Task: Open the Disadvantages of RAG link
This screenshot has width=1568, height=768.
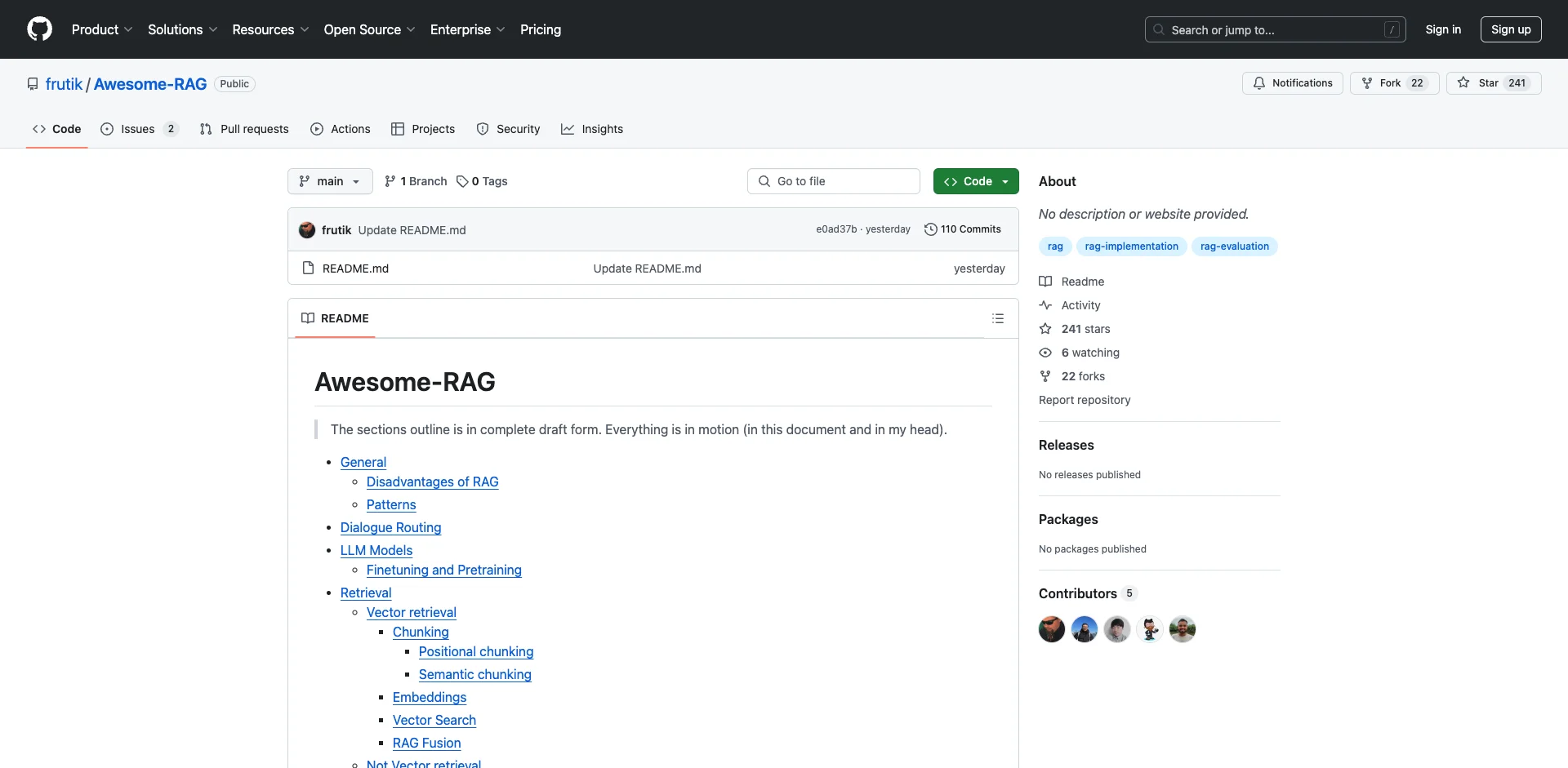Action: coord(432,482)
